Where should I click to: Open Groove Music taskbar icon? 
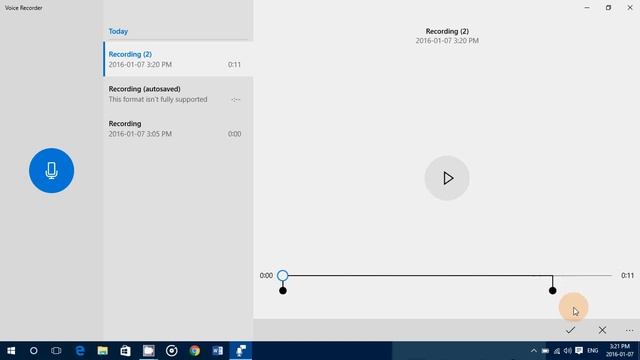pos(171,351)
